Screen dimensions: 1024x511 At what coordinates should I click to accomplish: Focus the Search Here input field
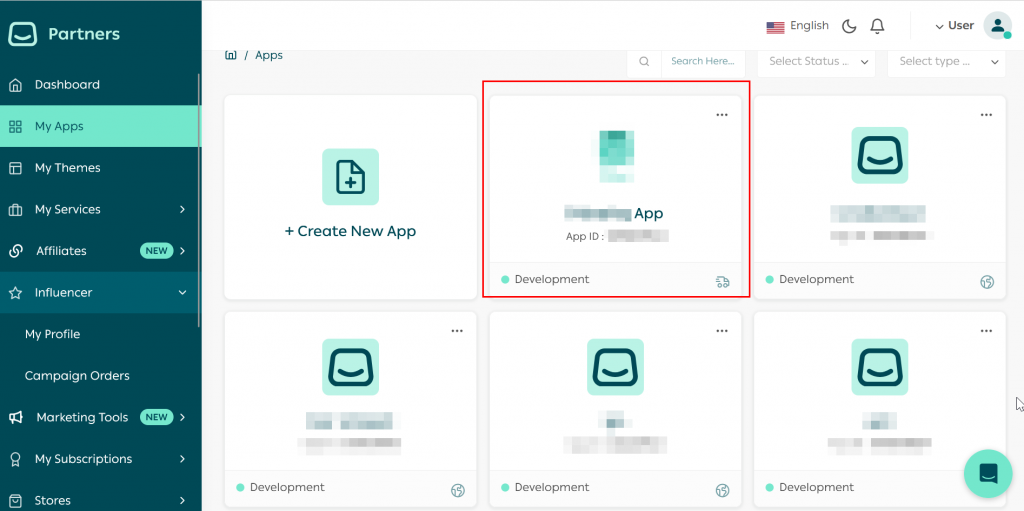click(x=702, y=61)
